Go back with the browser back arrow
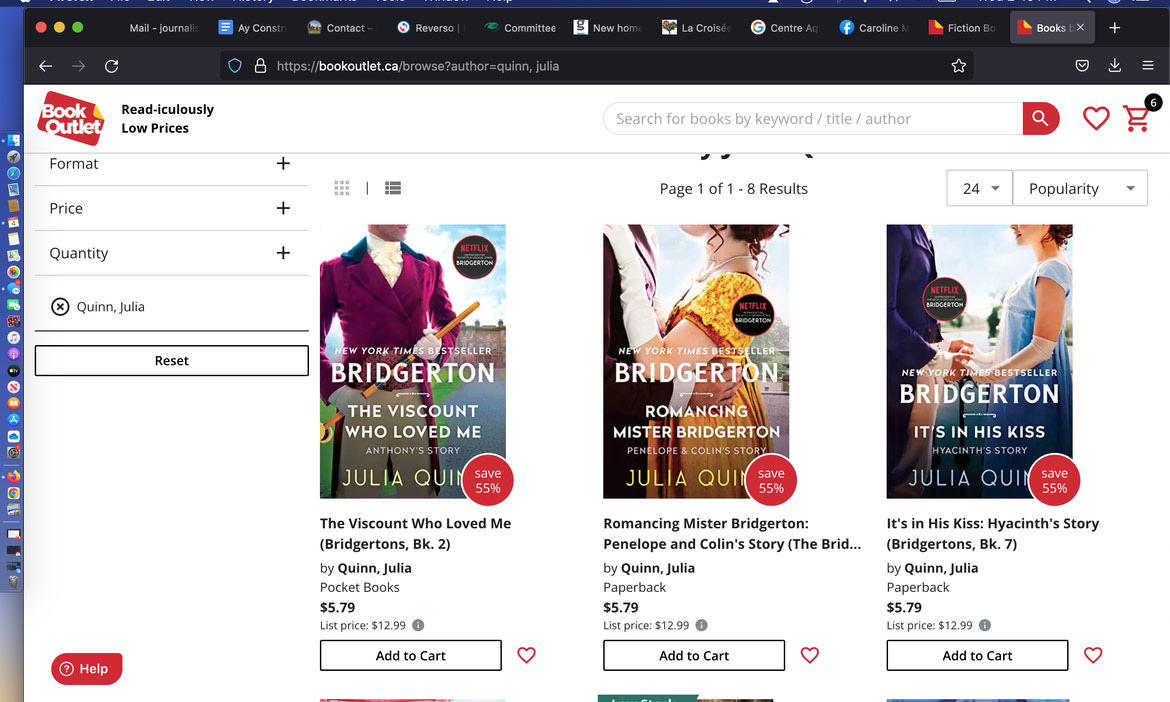Image resolution: width=1170 pixels, height=702 pixels. pyautogui.click(x=46, y=66)
